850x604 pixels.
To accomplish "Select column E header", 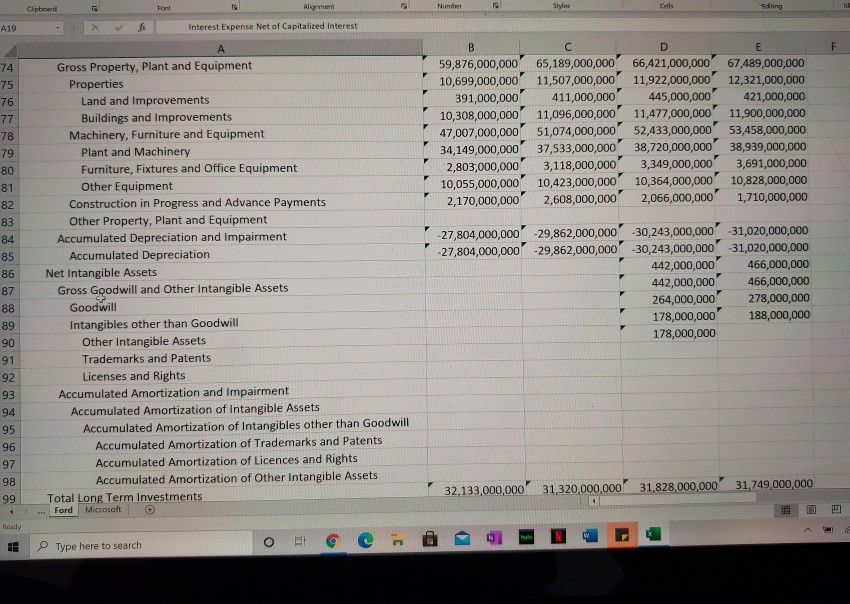I will (x=758, y=47).
